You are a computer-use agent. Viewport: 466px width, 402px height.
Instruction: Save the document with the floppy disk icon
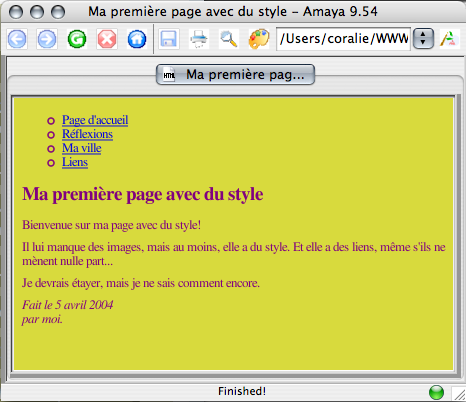pyautogui.click(x=168, y=39)
